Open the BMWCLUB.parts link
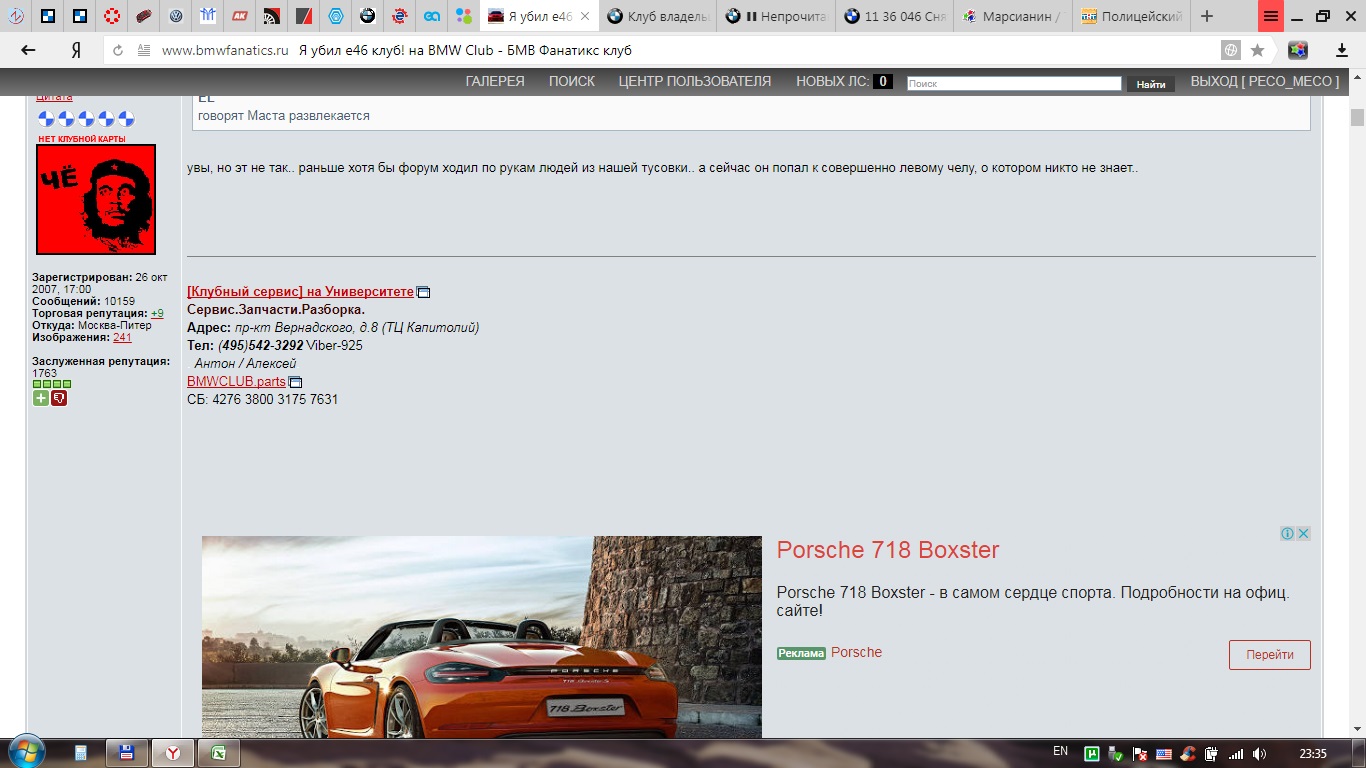 click(x=236, y=381)
